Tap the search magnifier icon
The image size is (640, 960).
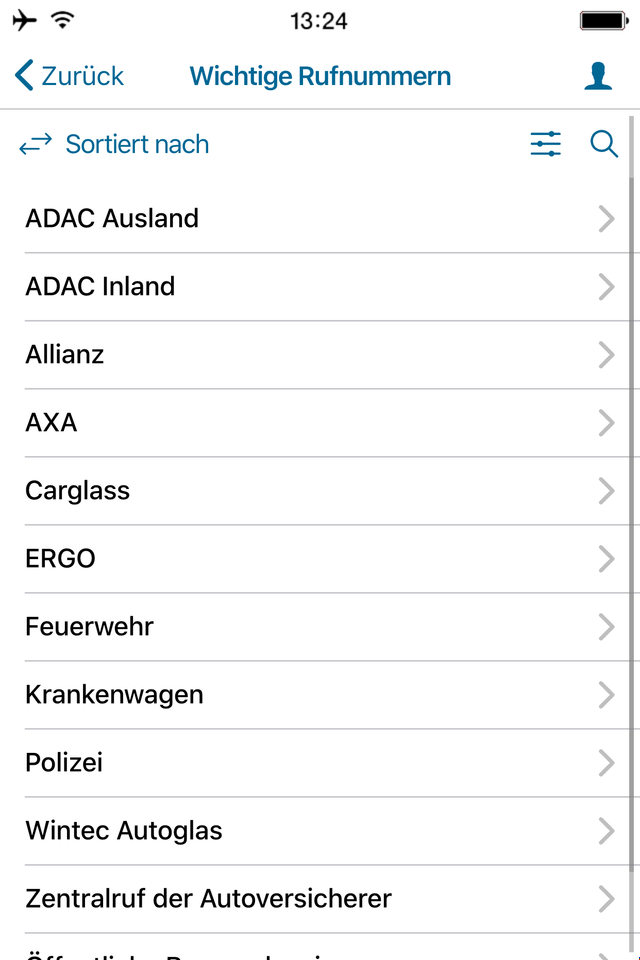[604, 144]
